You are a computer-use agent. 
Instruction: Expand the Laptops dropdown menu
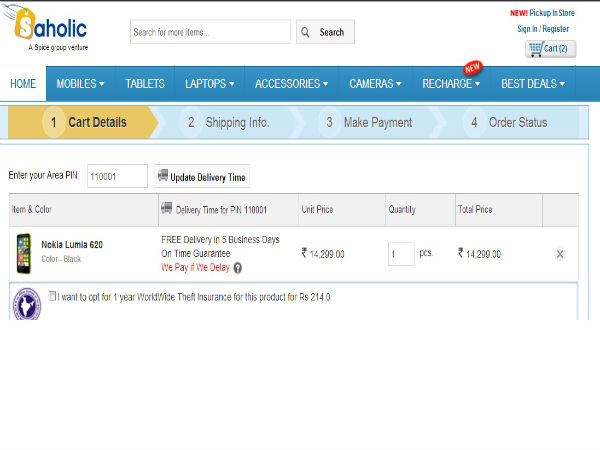coord(210,84)
